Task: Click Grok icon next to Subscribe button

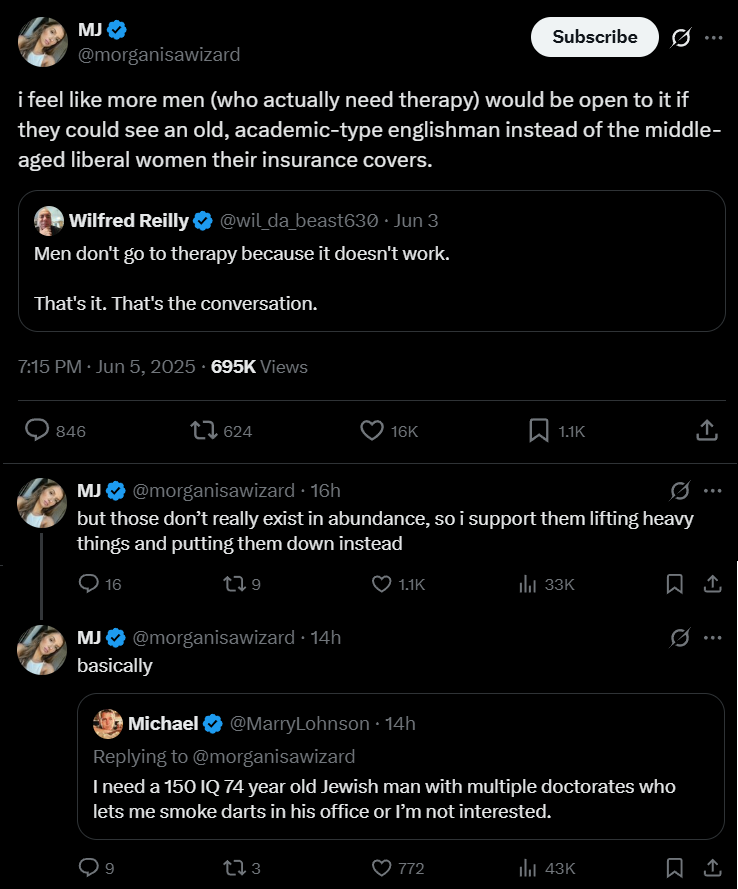Action: (x=681, y=37)
